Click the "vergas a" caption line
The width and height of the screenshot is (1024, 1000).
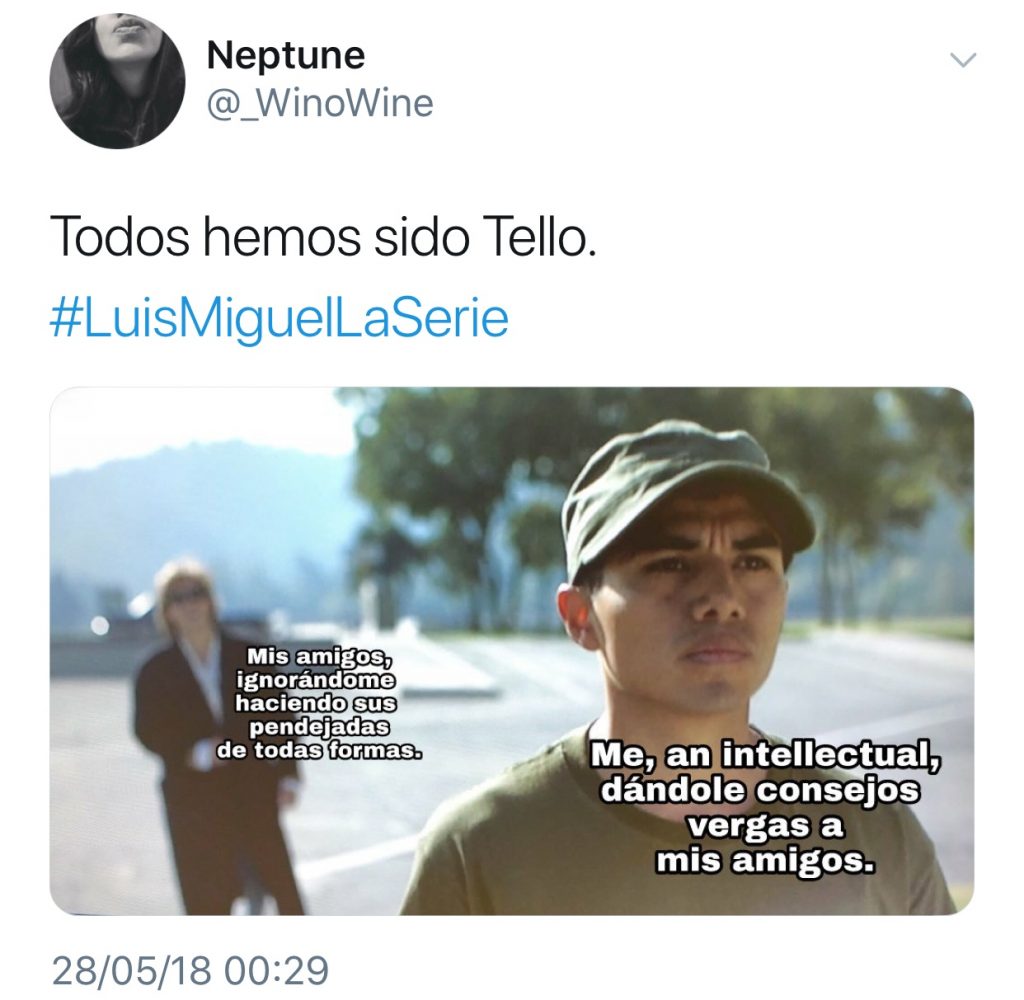pyautogui.click(x=766, y=826)
